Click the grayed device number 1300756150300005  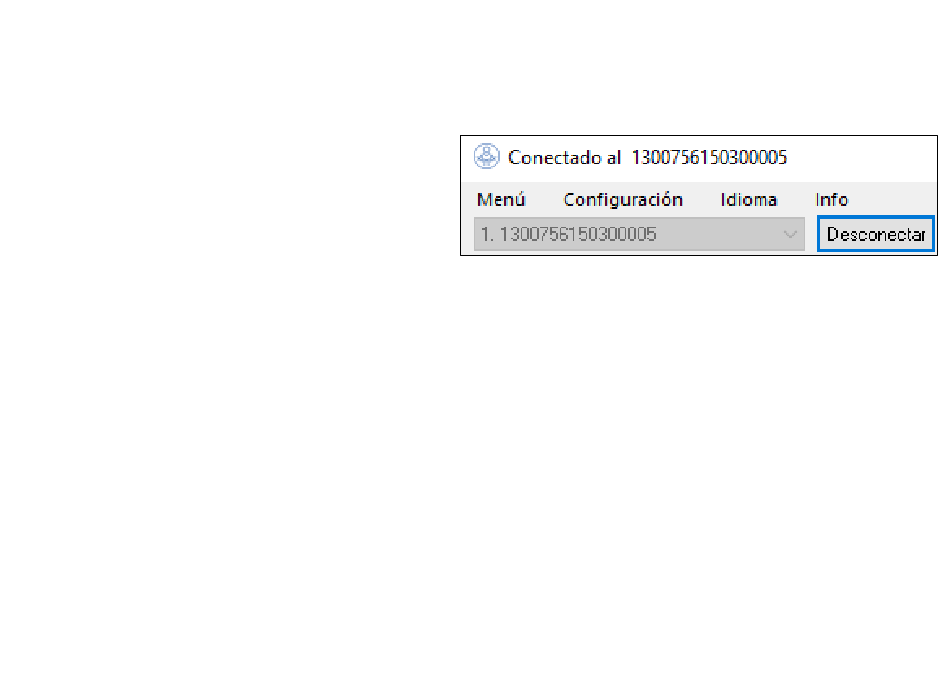(x=577, y=234)
